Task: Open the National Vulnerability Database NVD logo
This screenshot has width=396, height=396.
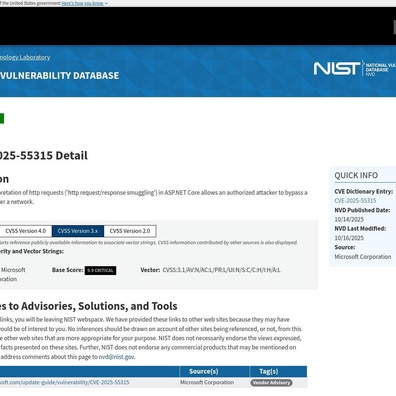Action: click(x=380, y=69)
